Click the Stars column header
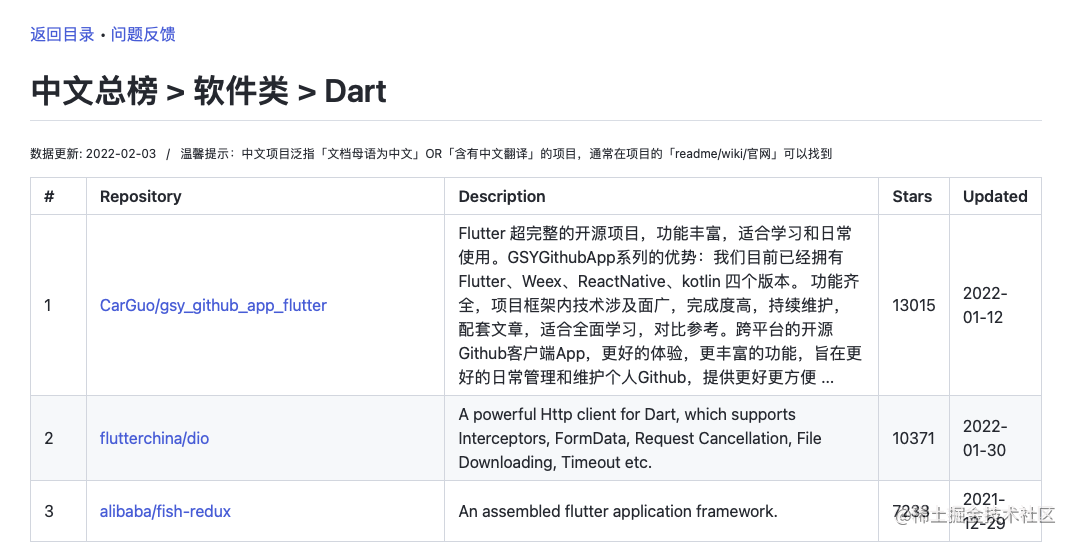The width and height of the screenshot is (1073, 542). [912, 196]
